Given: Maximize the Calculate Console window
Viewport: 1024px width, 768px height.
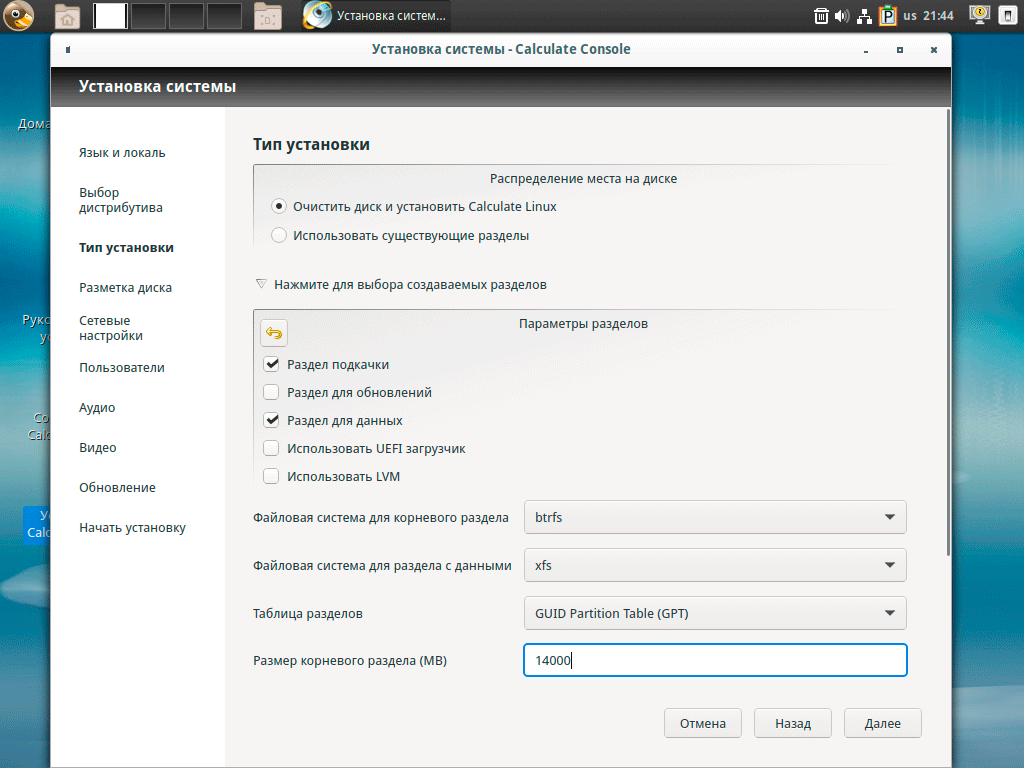Looking at the screenshot, I should 900,50.
